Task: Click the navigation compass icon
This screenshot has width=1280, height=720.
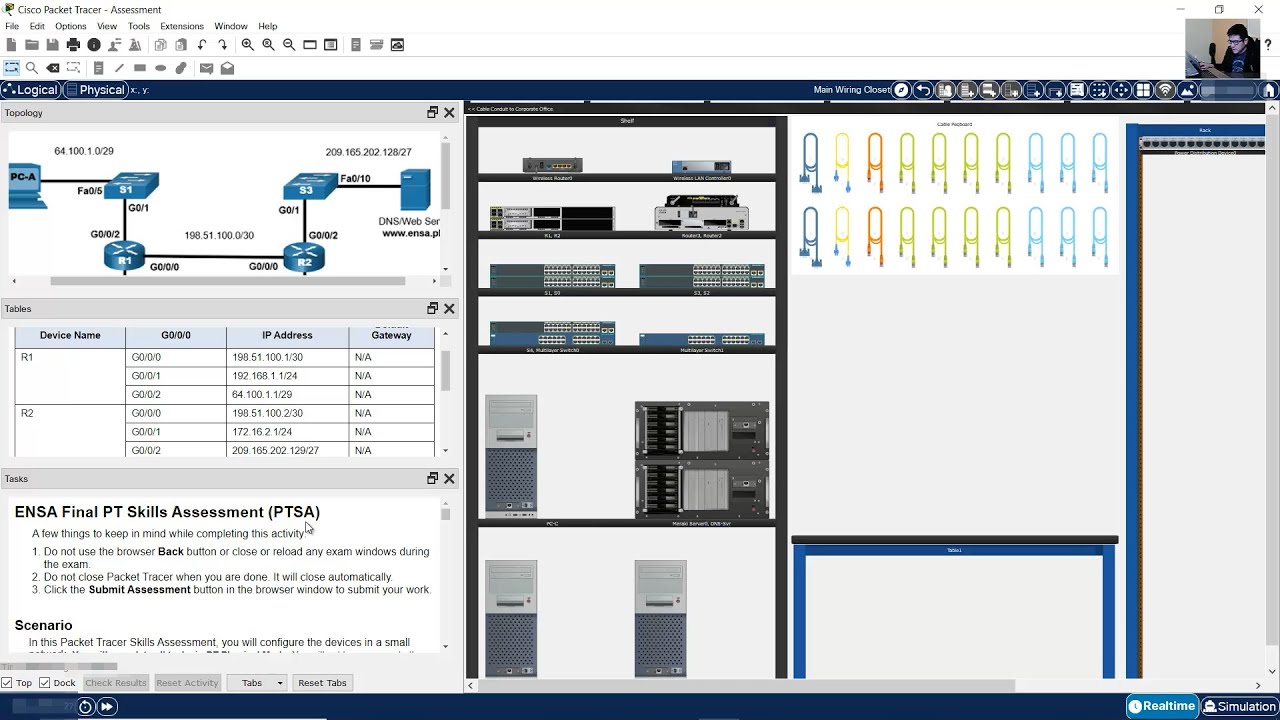Action: [901, 90]
